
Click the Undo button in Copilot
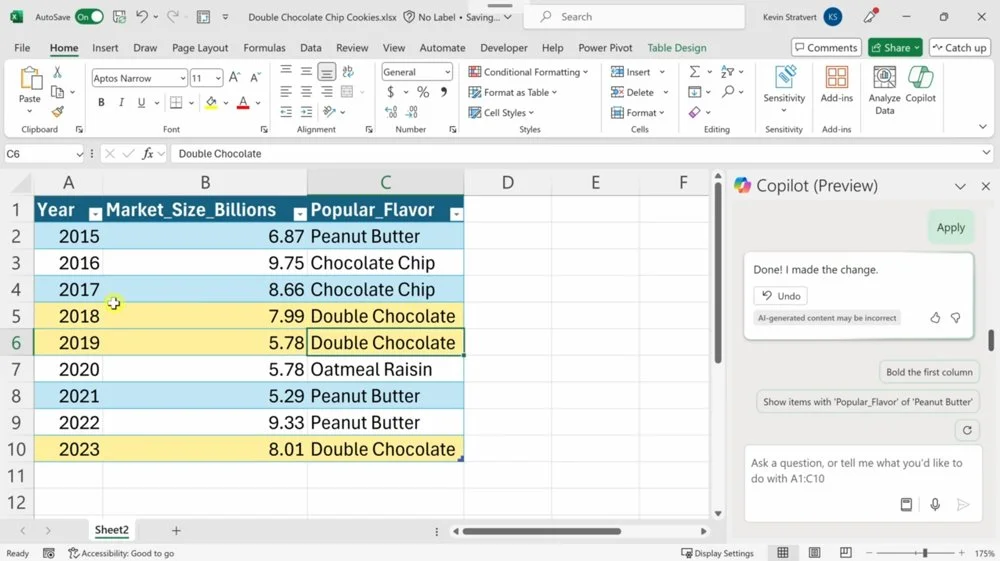(x=780, y=296)
